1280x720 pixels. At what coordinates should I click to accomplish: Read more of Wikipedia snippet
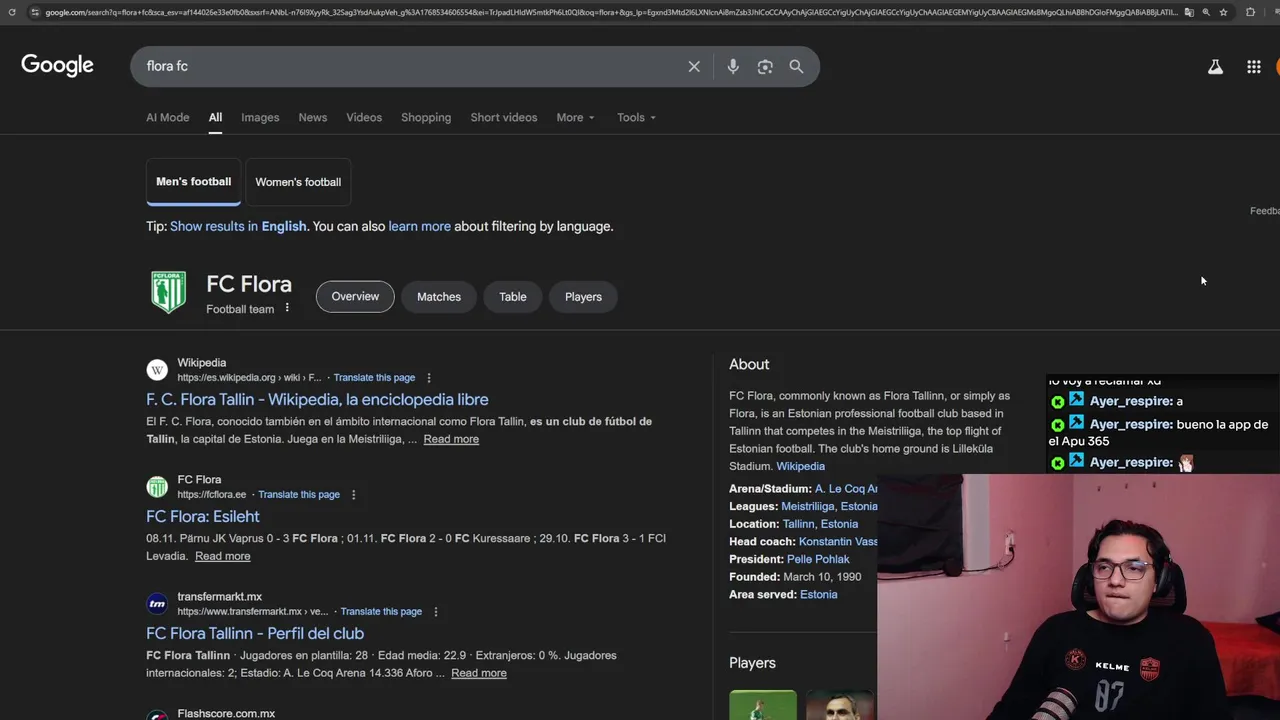pos(451,440)
